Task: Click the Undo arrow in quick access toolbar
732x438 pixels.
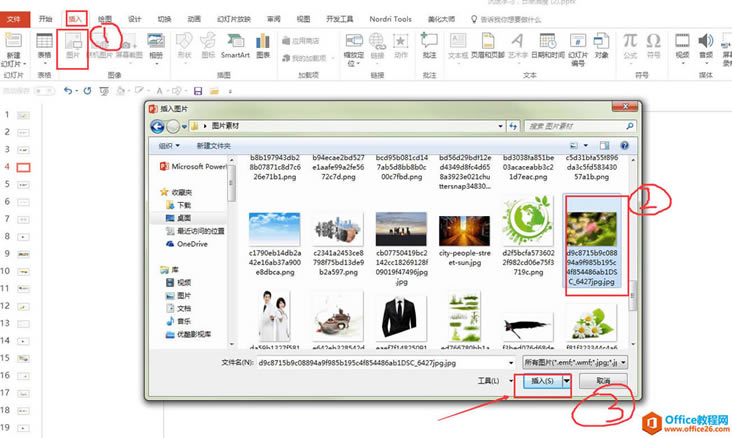Action: 68,91
